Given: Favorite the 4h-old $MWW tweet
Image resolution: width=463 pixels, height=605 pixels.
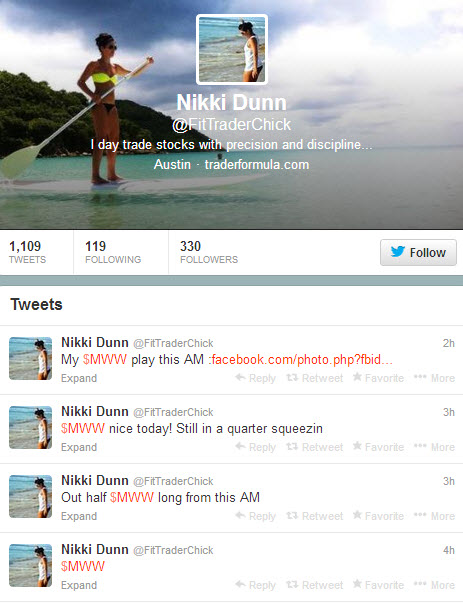Looking at the screenshot, I should [x=378, y=585].
